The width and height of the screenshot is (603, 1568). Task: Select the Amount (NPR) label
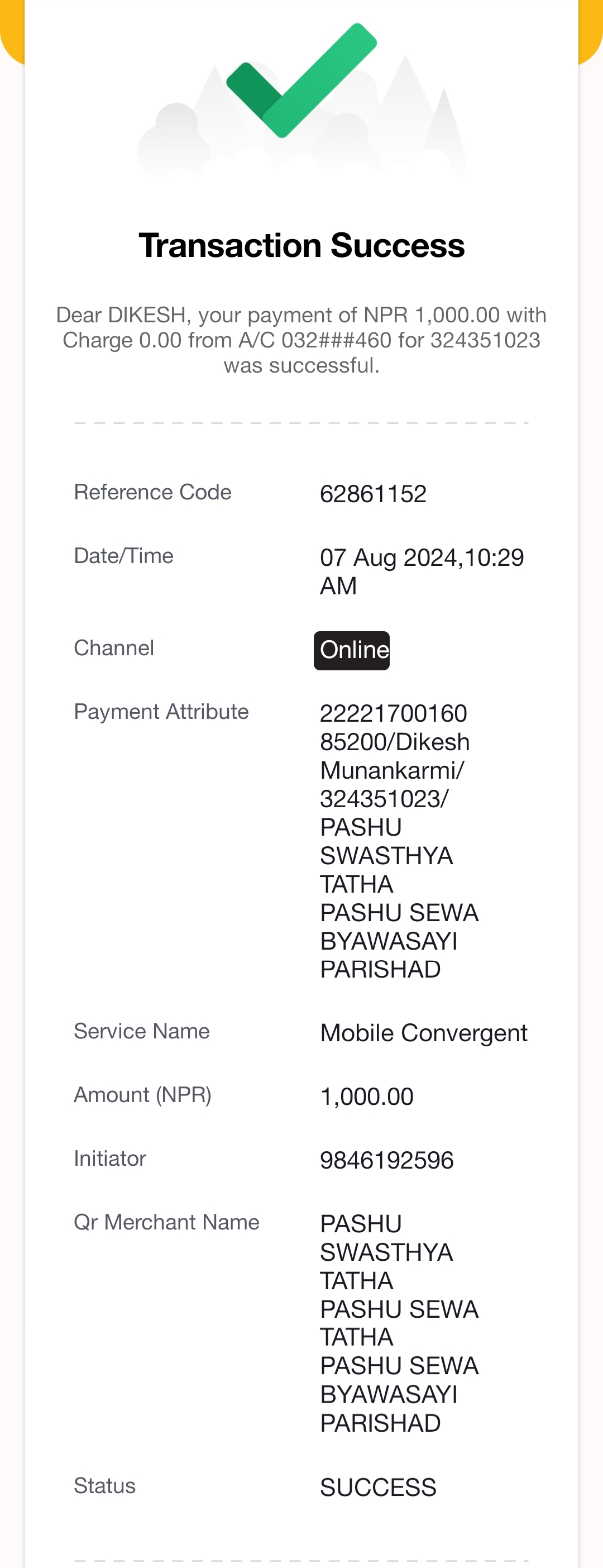[142, 1094]
